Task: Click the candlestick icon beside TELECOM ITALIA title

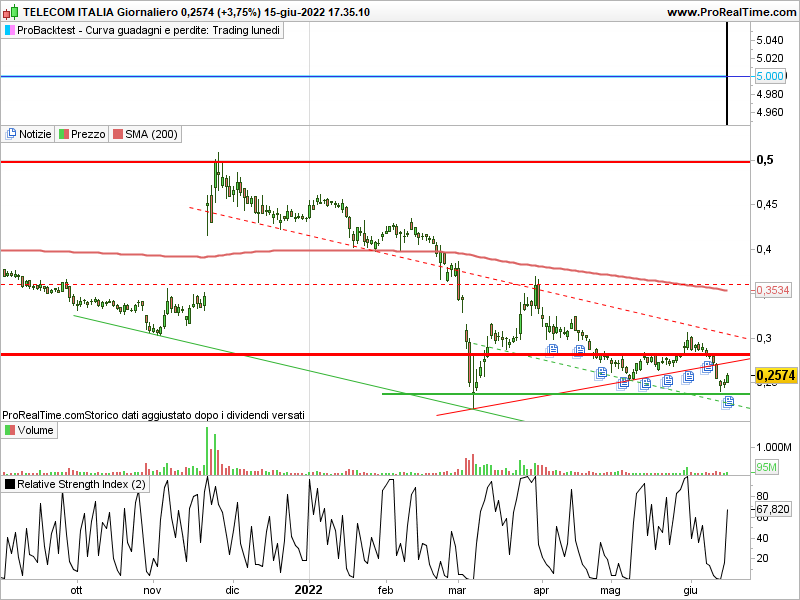Action: point(10,12)
